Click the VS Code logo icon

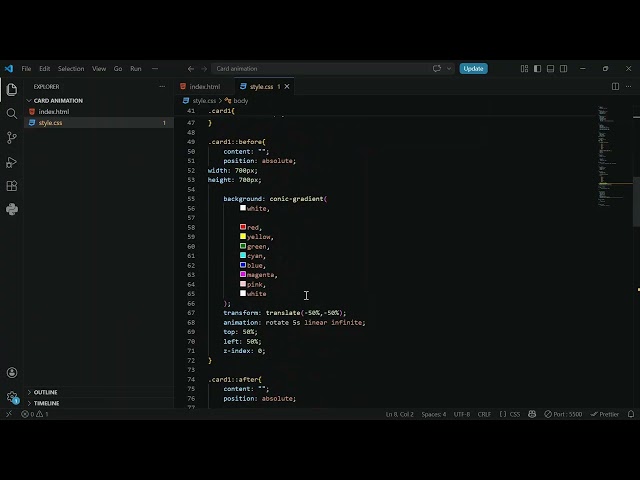click(x=9, y=69)
